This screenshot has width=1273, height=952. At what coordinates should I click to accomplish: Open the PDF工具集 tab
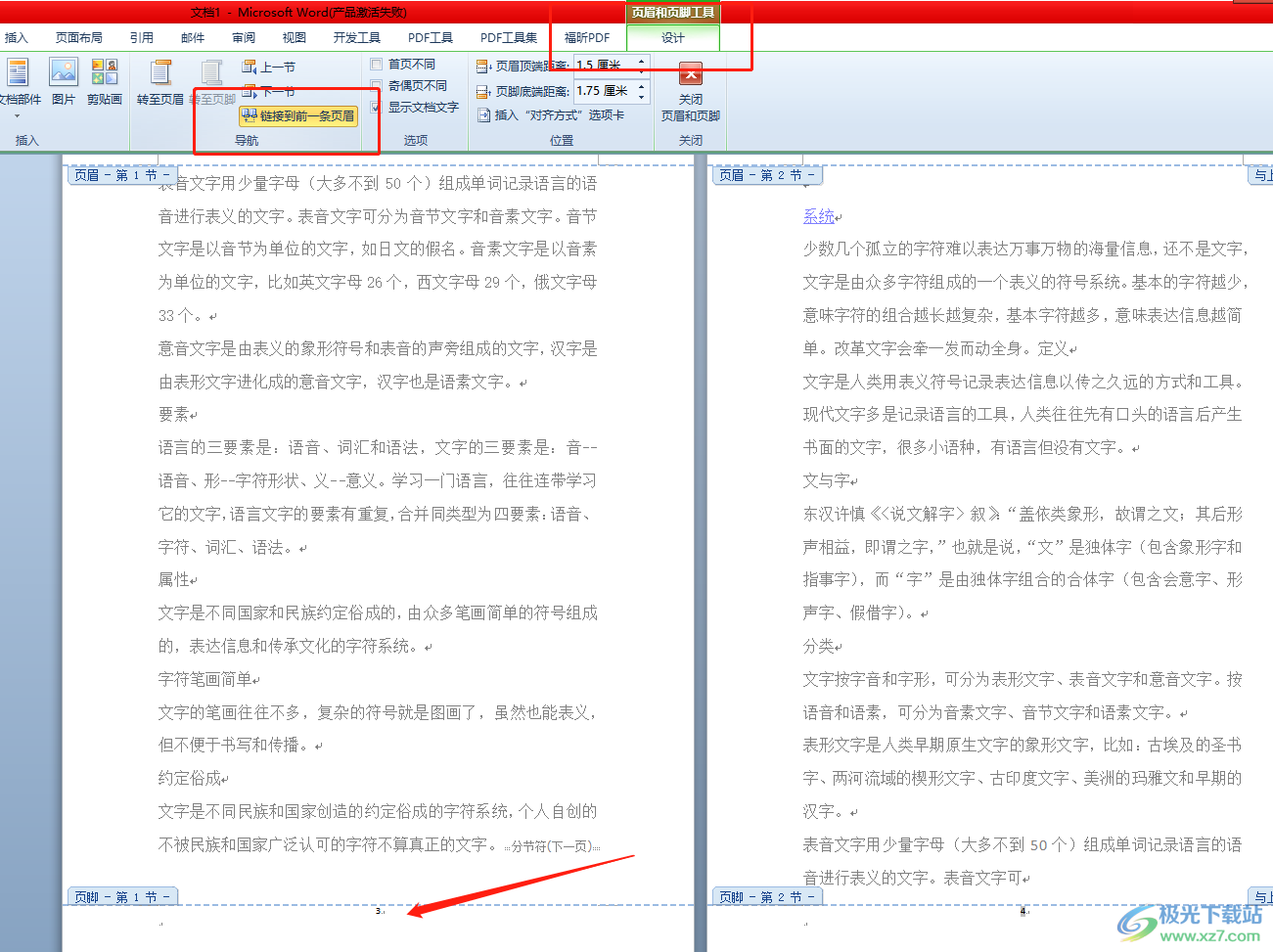(x=509, y=38)
